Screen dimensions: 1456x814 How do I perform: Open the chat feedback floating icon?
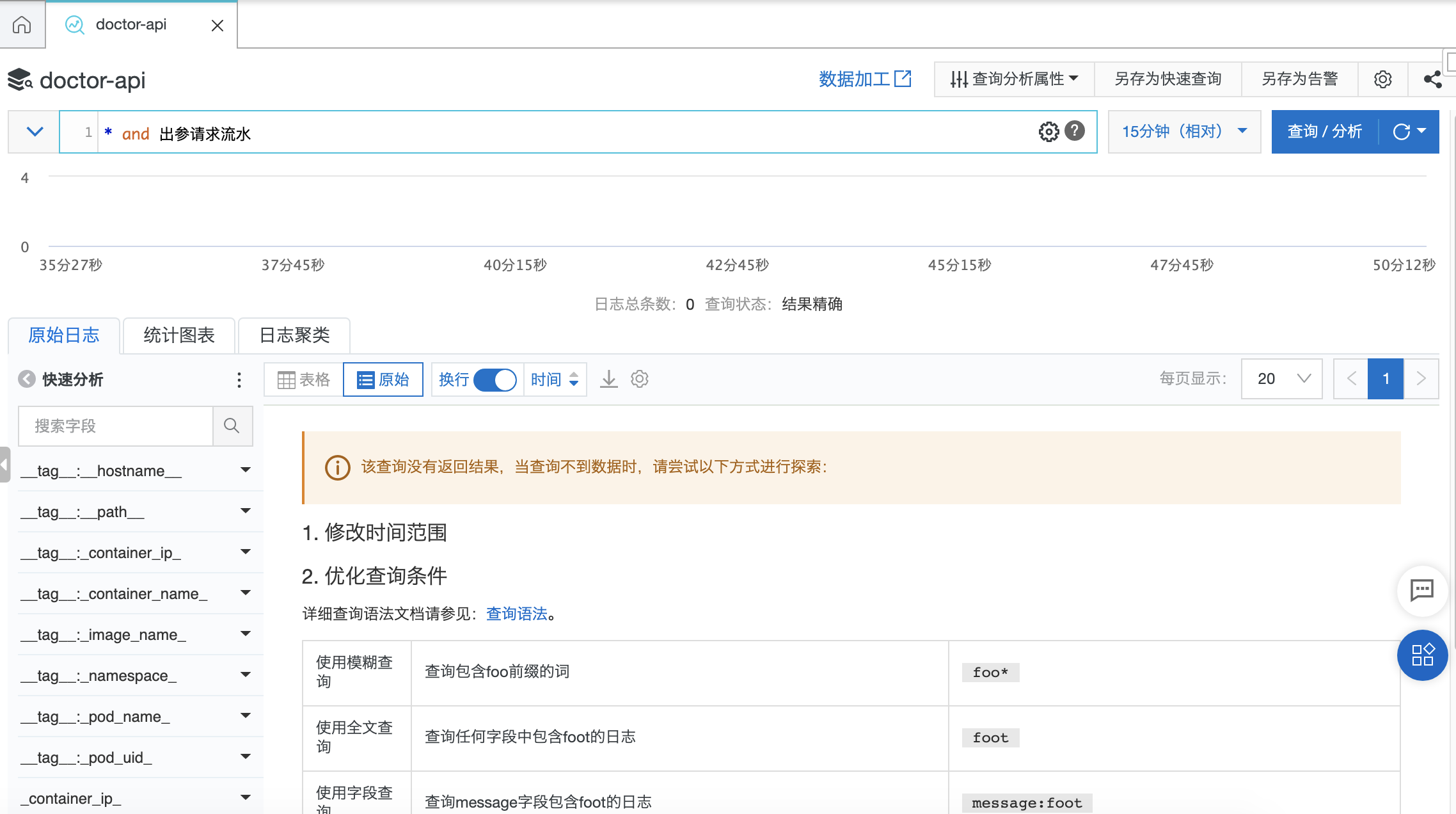coord(1421,589)
